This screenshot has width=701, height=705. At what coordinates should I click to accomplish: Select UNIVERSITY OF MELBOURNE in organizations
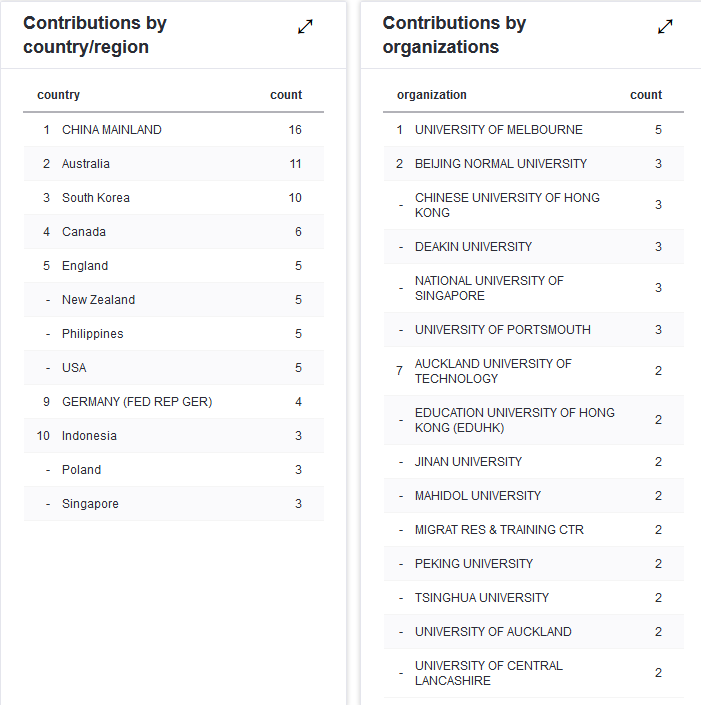click(499, 130)
